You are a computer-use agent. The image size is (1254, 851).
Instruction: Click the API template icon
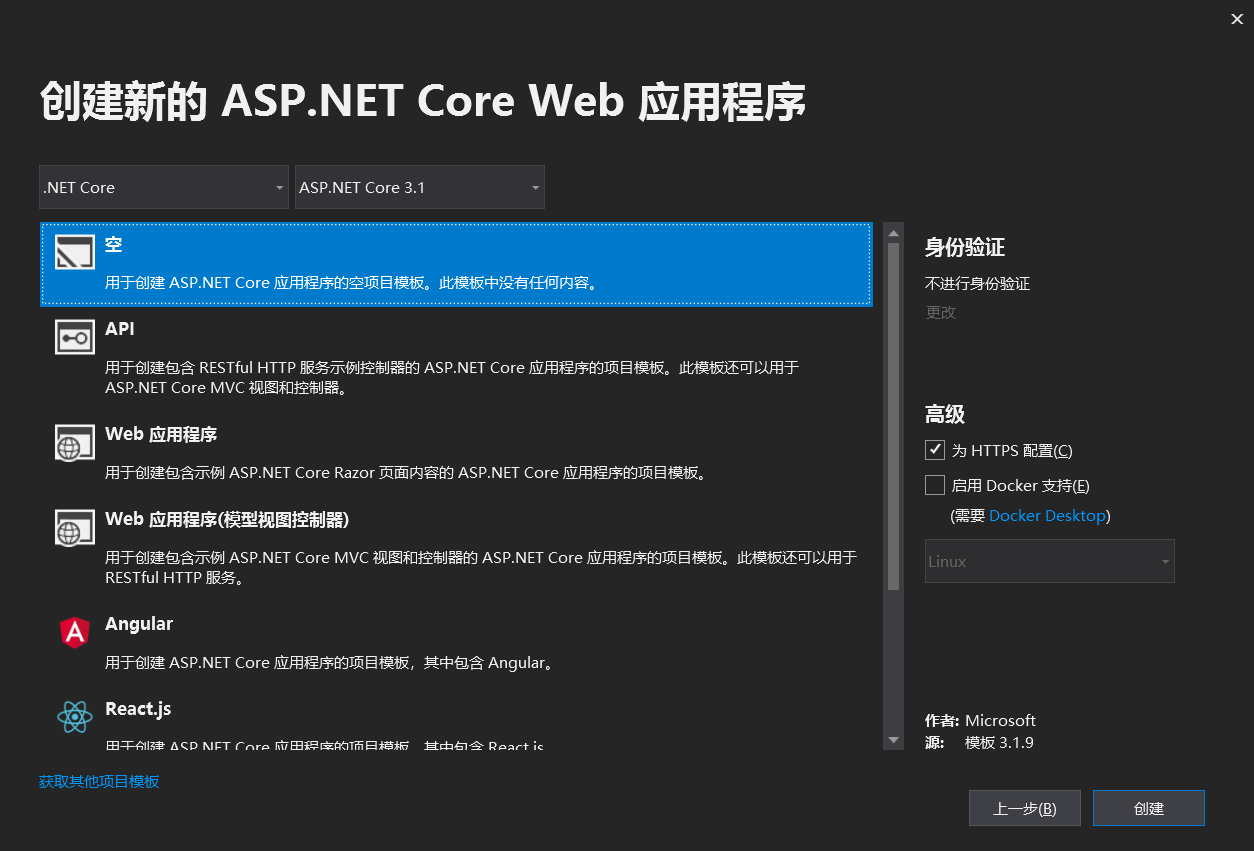[75, 338]
